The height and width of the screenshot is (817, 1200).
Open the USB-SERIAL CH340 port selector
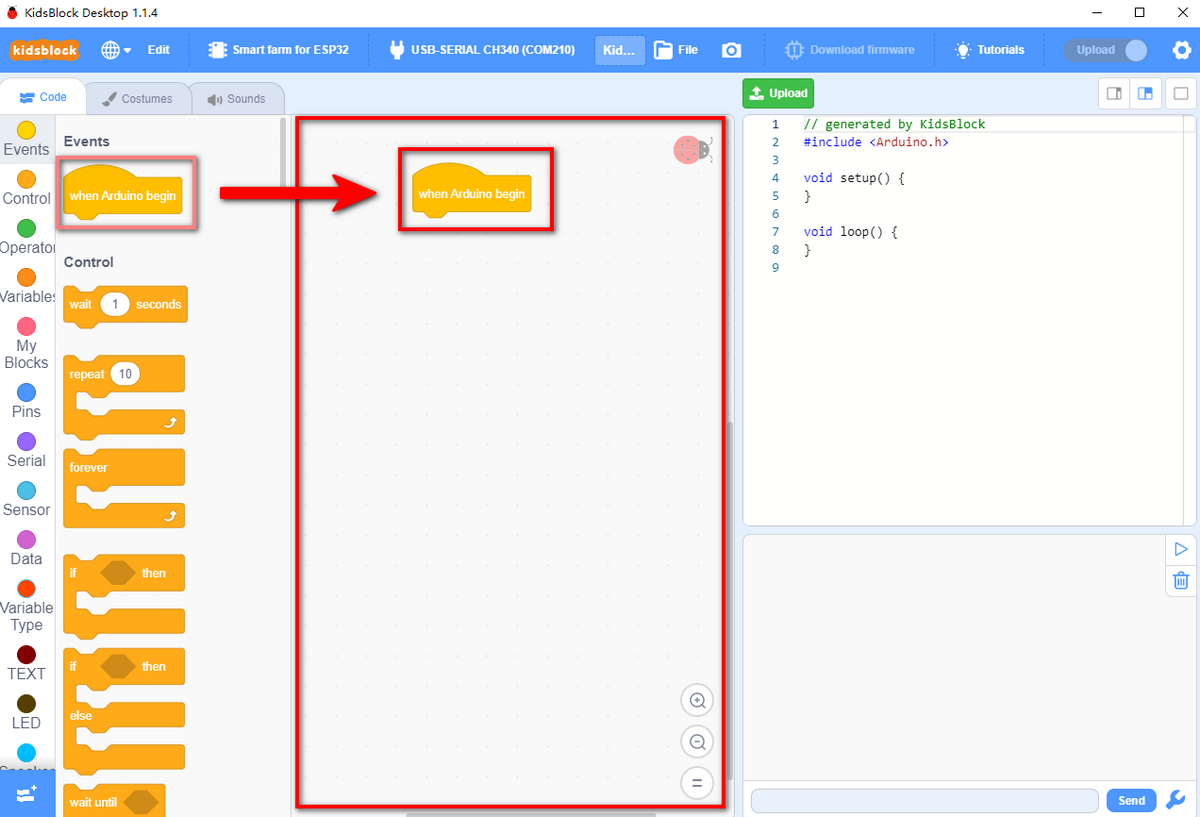pyautogui.click(x=481, y=50)
